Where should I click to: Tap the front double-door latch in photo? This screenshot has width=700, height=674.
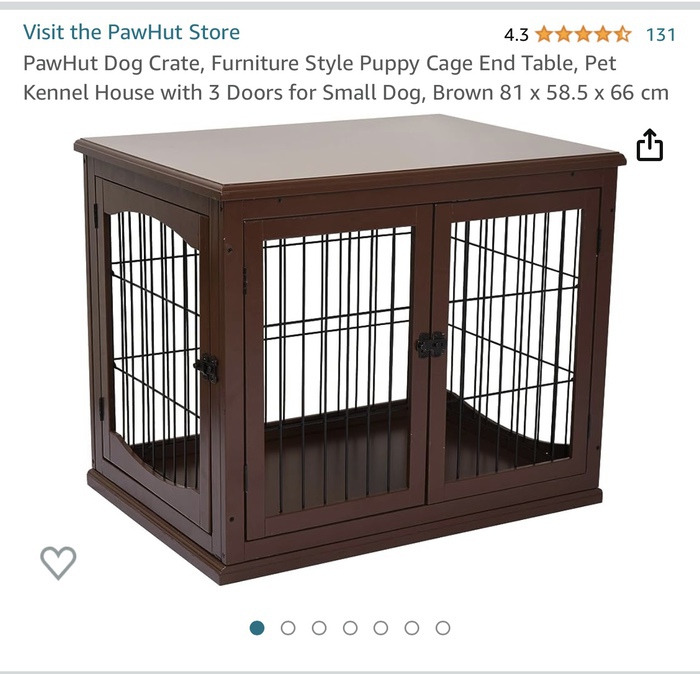tap(431, 345)
